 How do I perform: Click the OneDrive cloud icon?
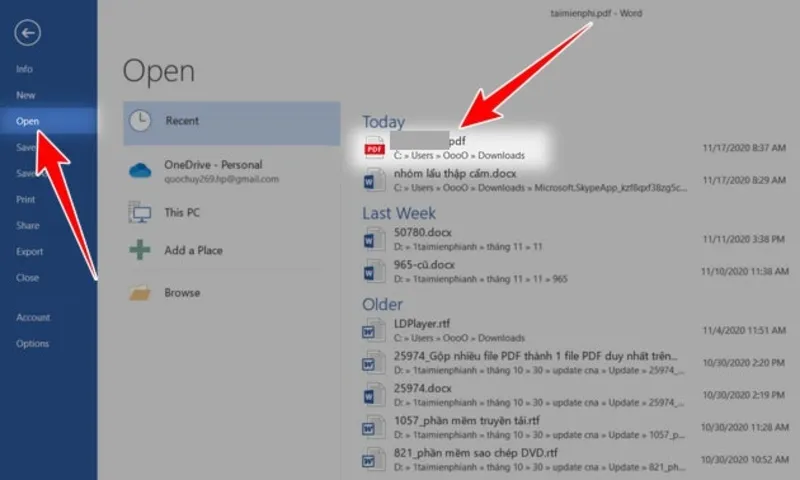(140, 170)
